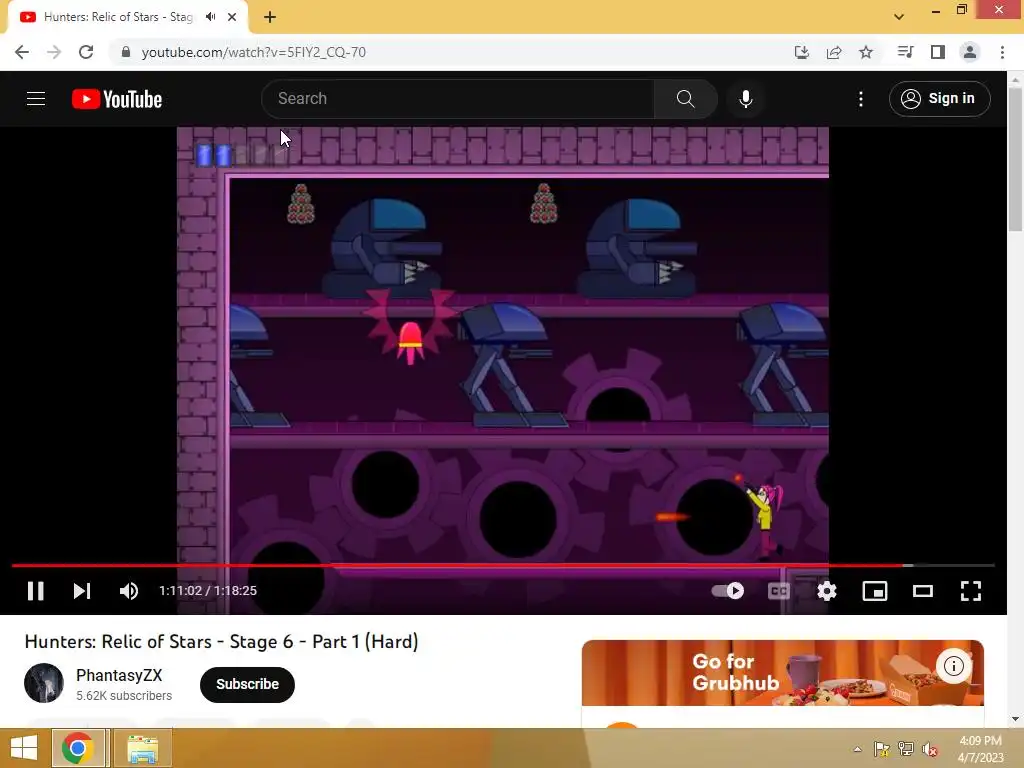This screenshot has width=1024, height=768.
Task: Open the Go for Grubhub ad
Action: point(782,673)
